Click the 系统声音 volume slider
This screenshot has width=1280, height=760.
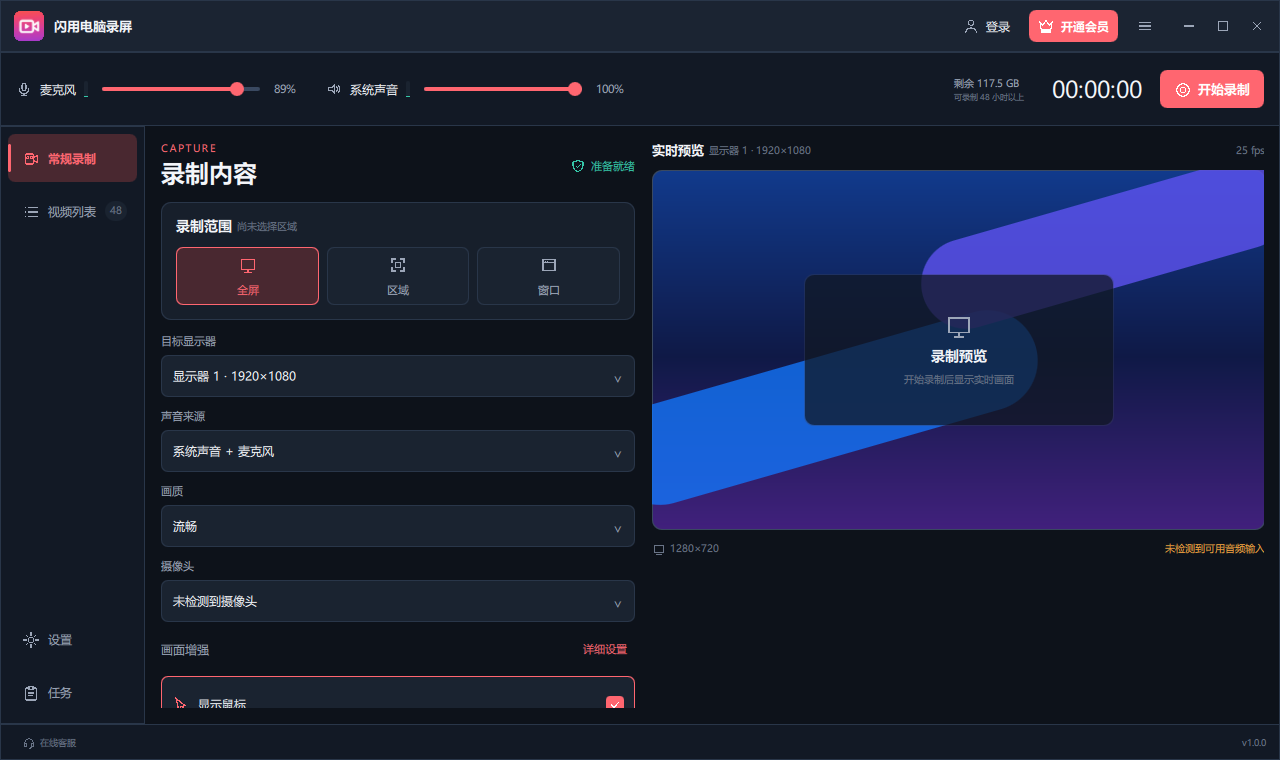503,89
